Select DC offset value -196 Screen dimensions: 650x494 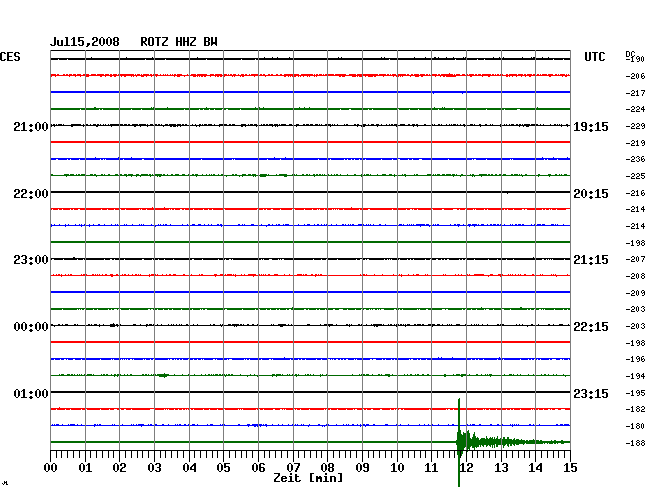tap(635, 360)
